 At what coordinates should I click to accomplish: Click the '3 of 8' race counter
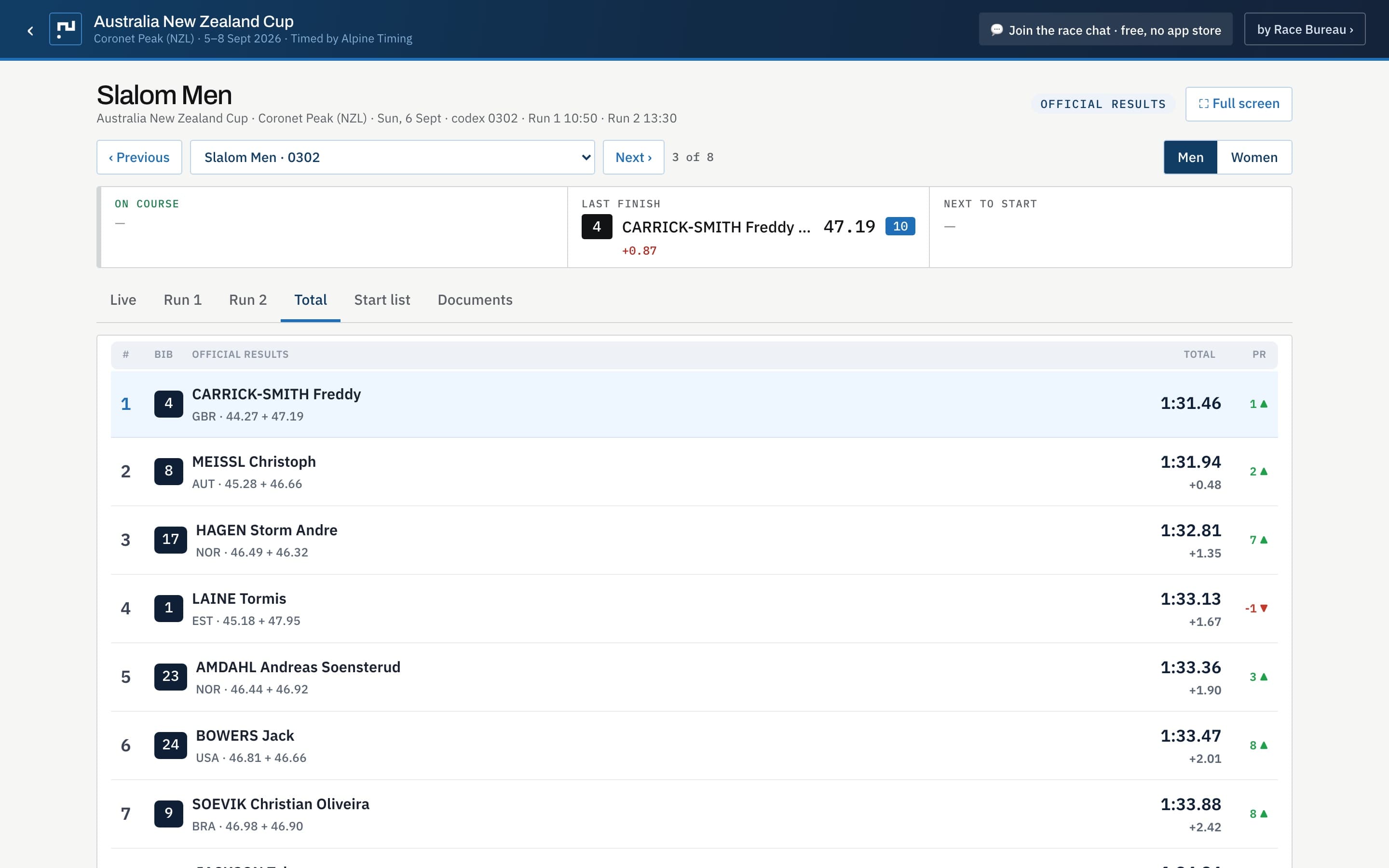point(693,157)
